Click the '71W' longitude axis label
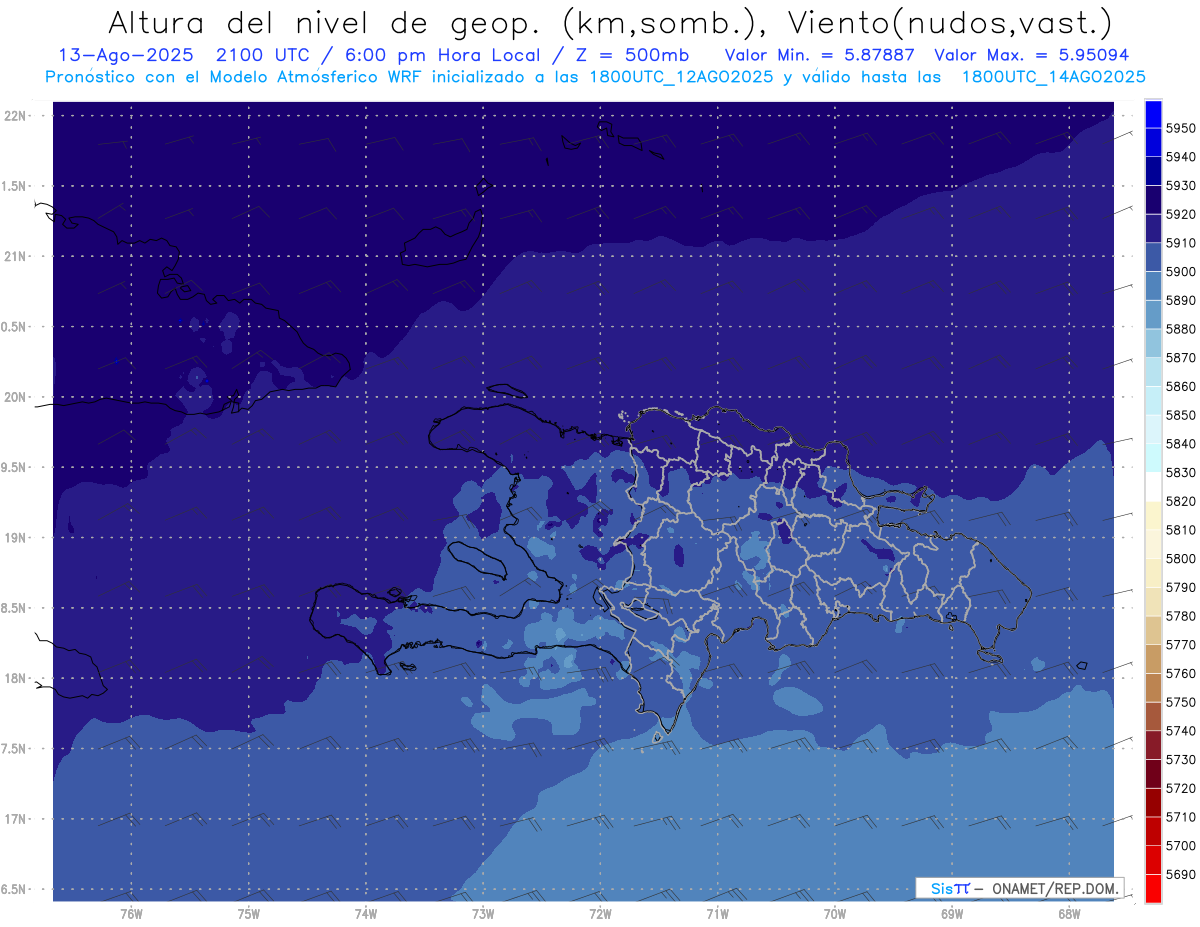 [717, 913]
